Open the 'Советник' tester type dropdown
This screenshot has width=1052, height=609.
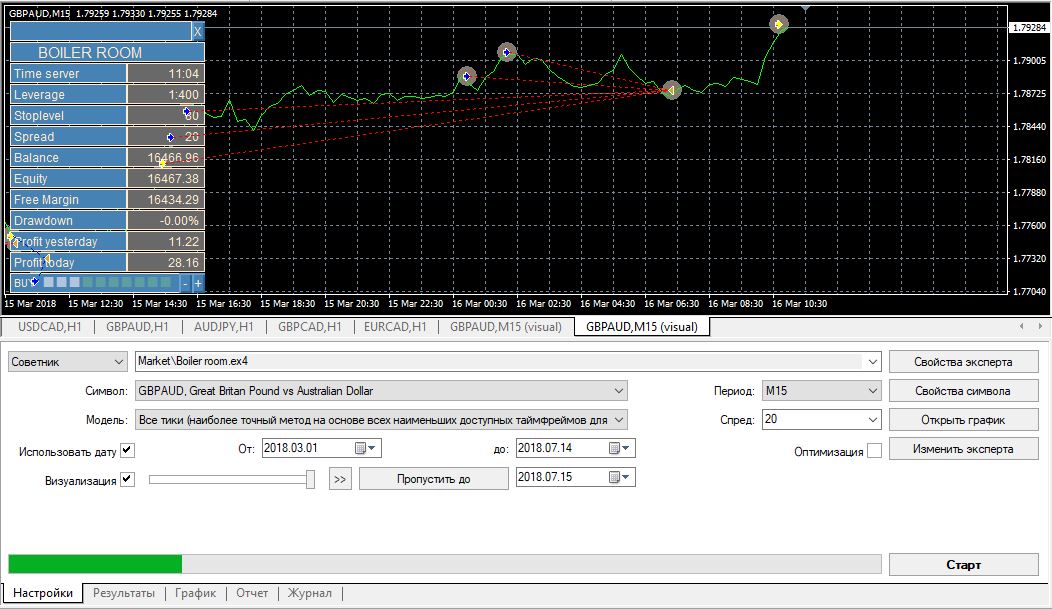tap(67, 362)
